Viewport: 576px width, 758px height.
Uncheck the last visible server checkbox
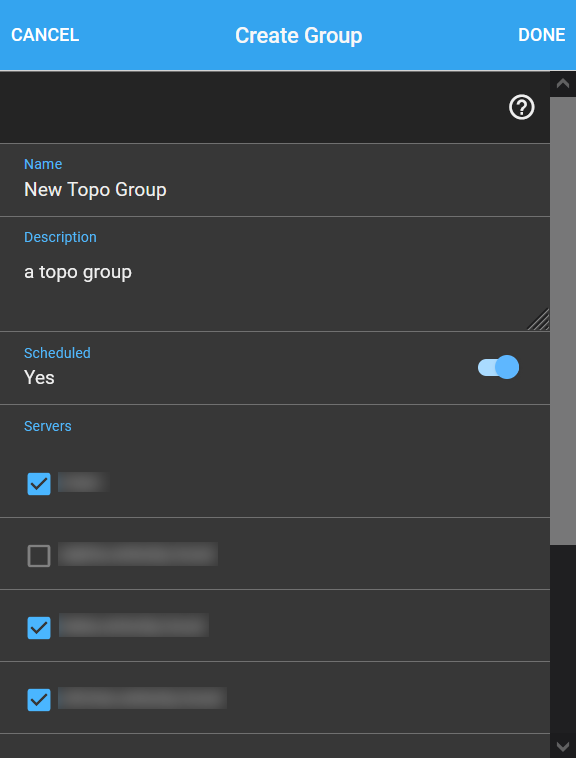coord(39,700)
